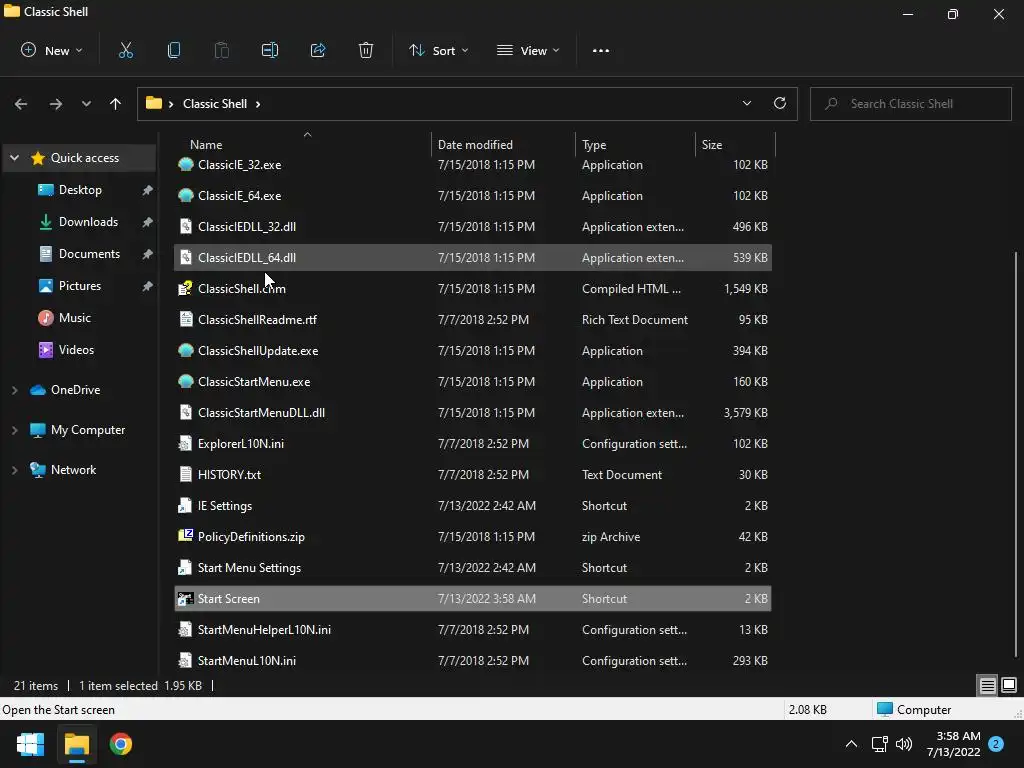Viewport: 1024px width, 768px height.
Task: Open the New dropdown menu
Action: [x=52, y=50]
